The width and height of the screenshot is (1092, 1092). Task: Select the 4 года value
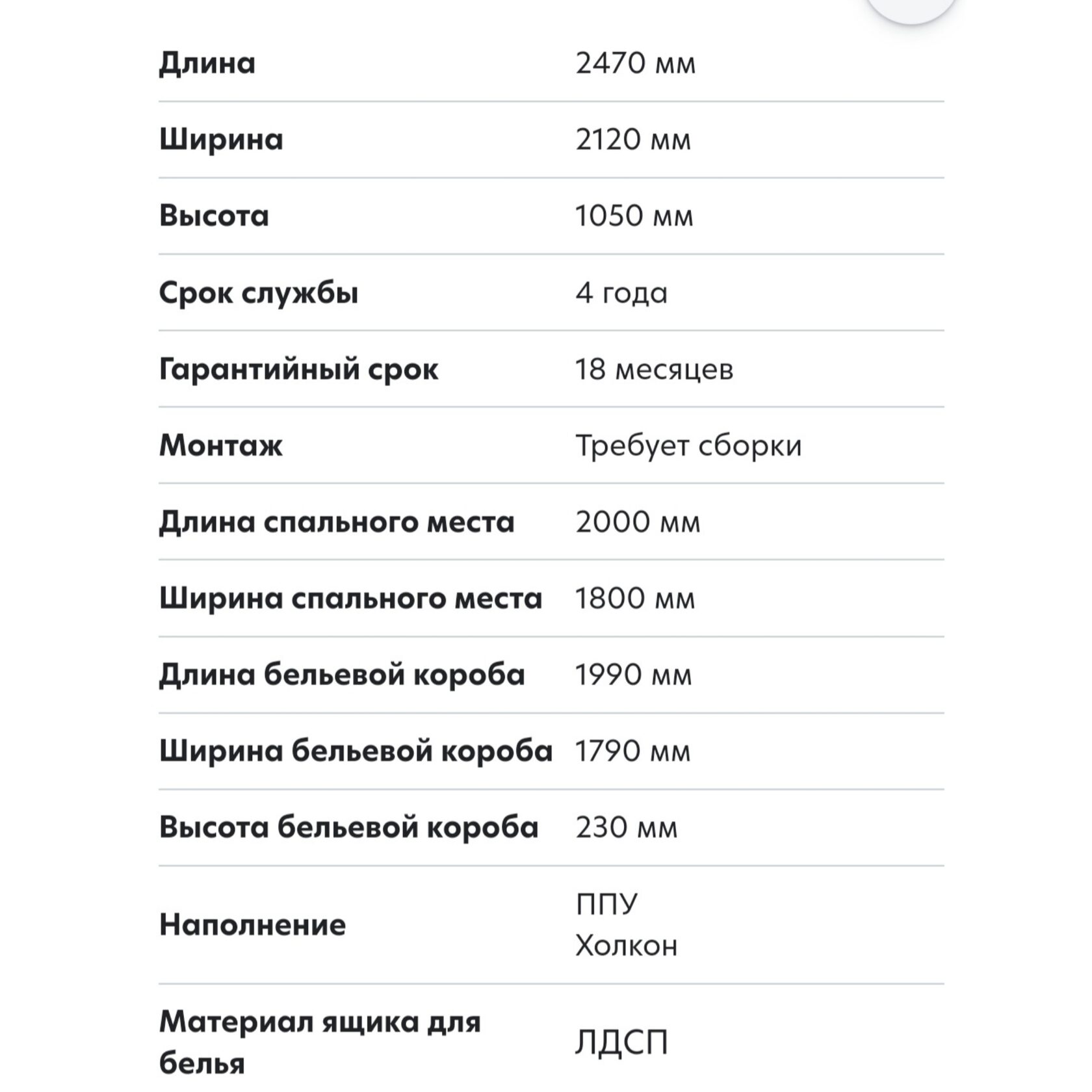621,293
